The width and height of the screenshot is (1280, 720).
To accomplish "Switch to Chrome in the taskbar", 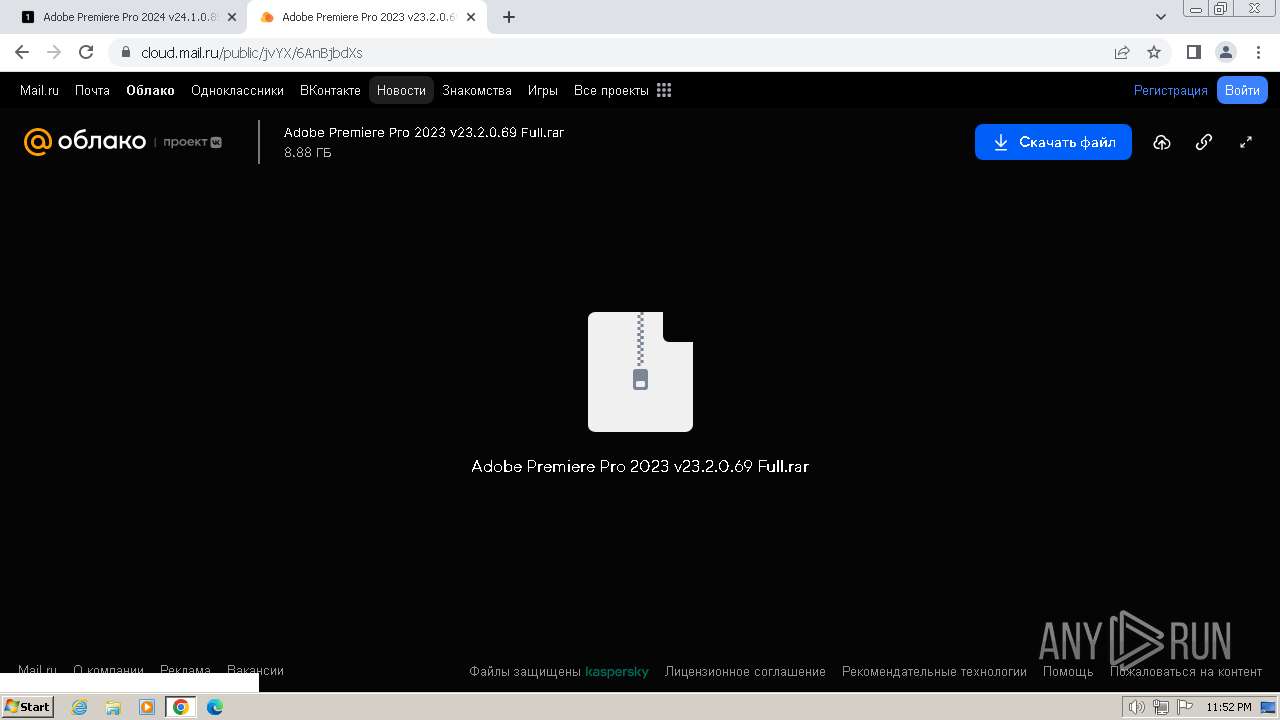I will coord(181,707).
